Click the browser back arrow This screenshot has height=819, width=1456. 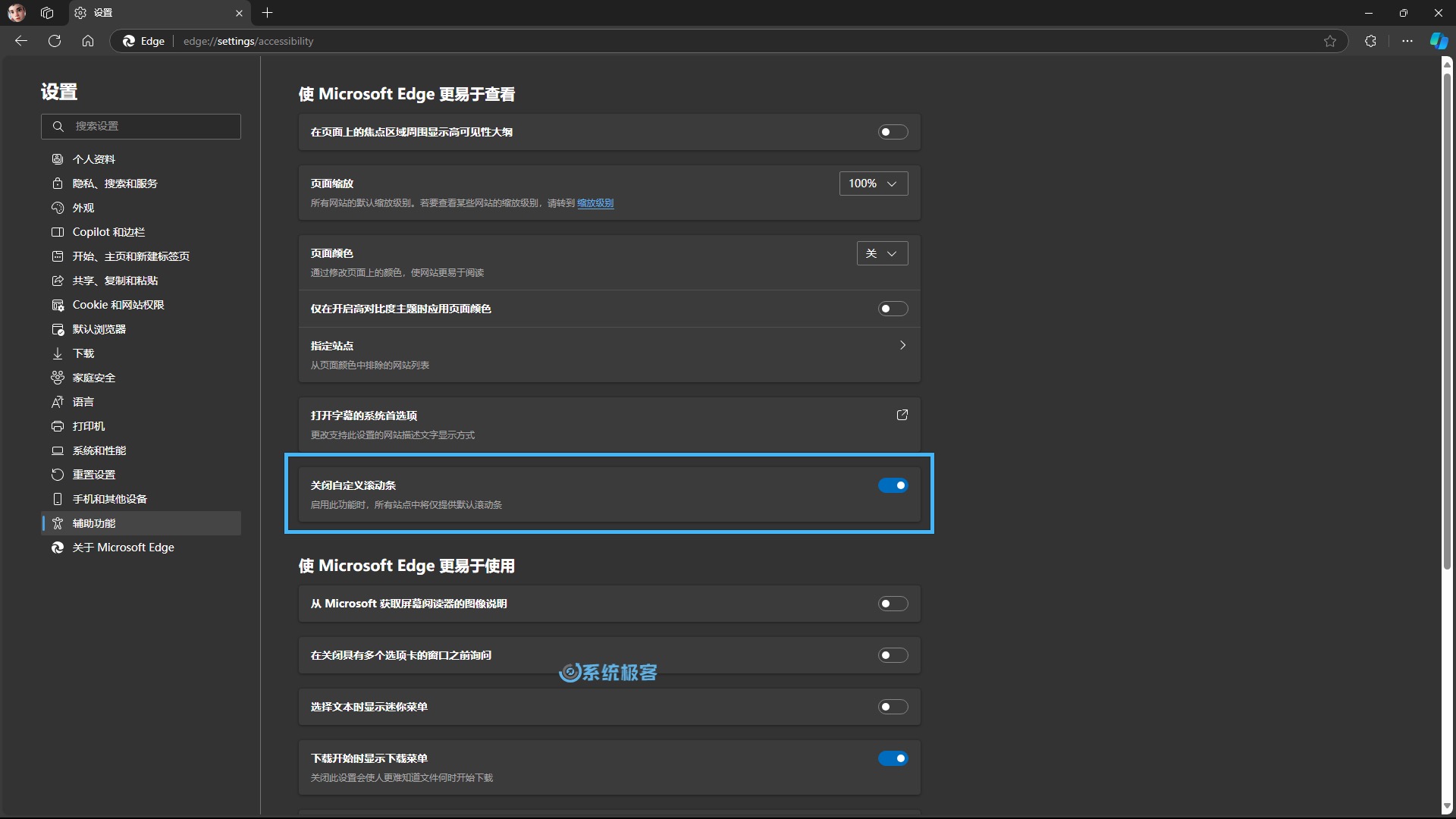click(21, 41)
